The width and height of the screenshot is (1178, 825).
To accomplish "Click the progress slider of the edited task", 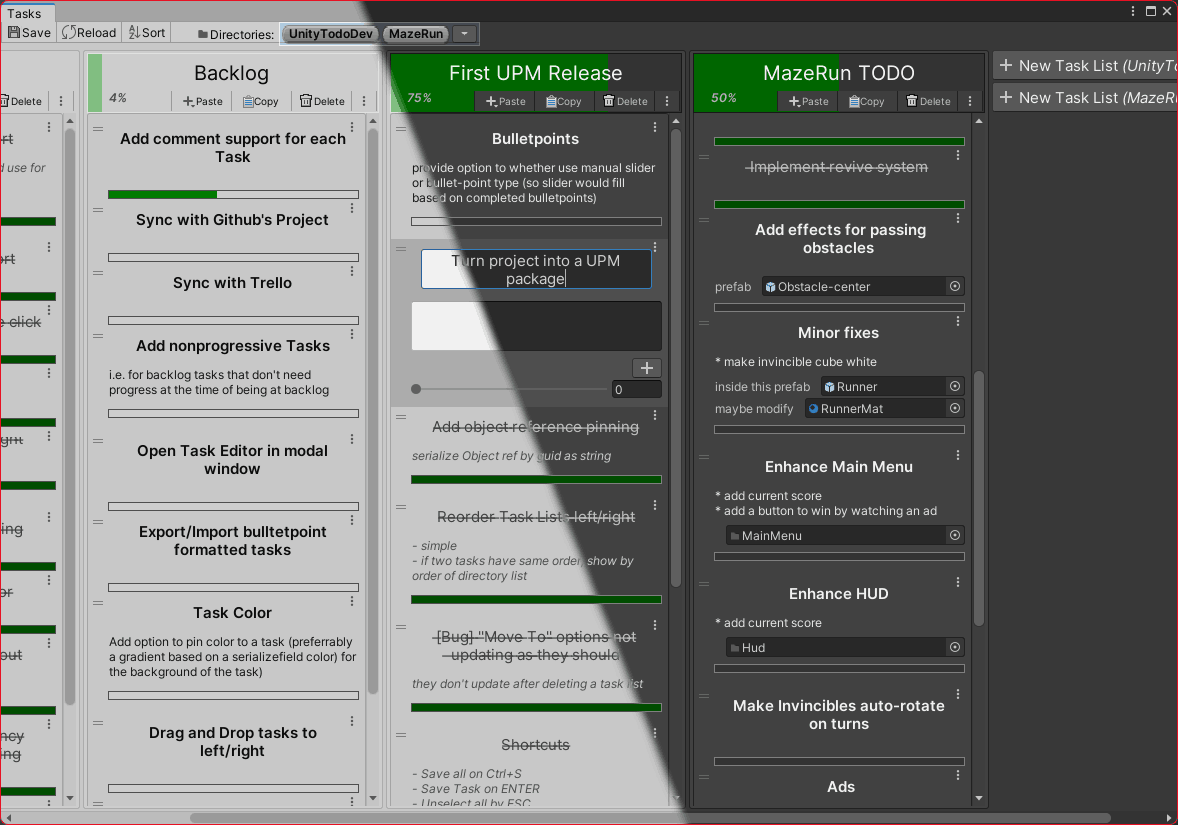I will pos(510,390).
